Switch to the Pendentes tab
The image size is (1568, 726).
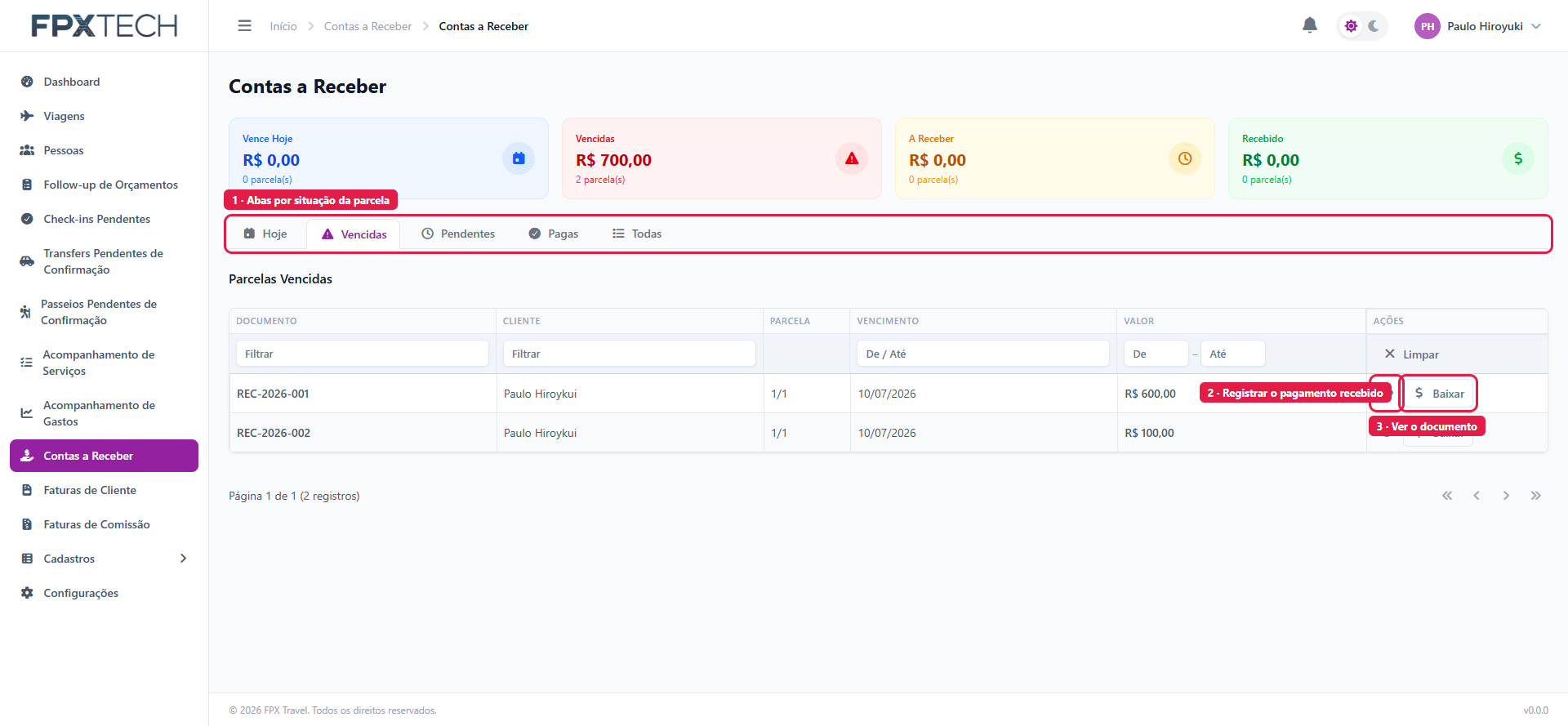point(458,234)
